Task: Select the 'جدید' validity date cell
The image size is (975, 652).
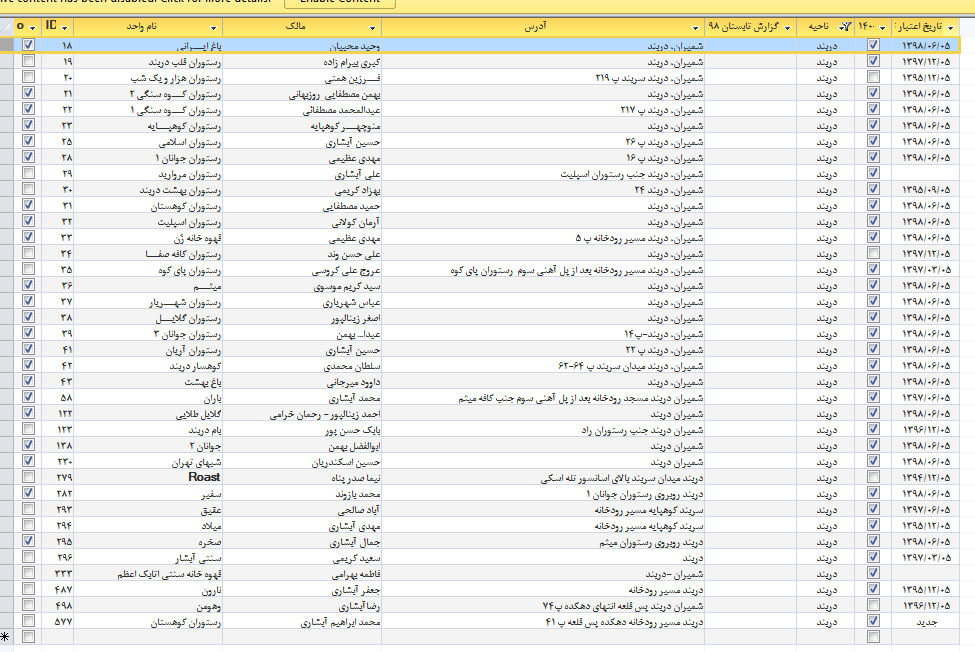Action: tap(926, 622)
